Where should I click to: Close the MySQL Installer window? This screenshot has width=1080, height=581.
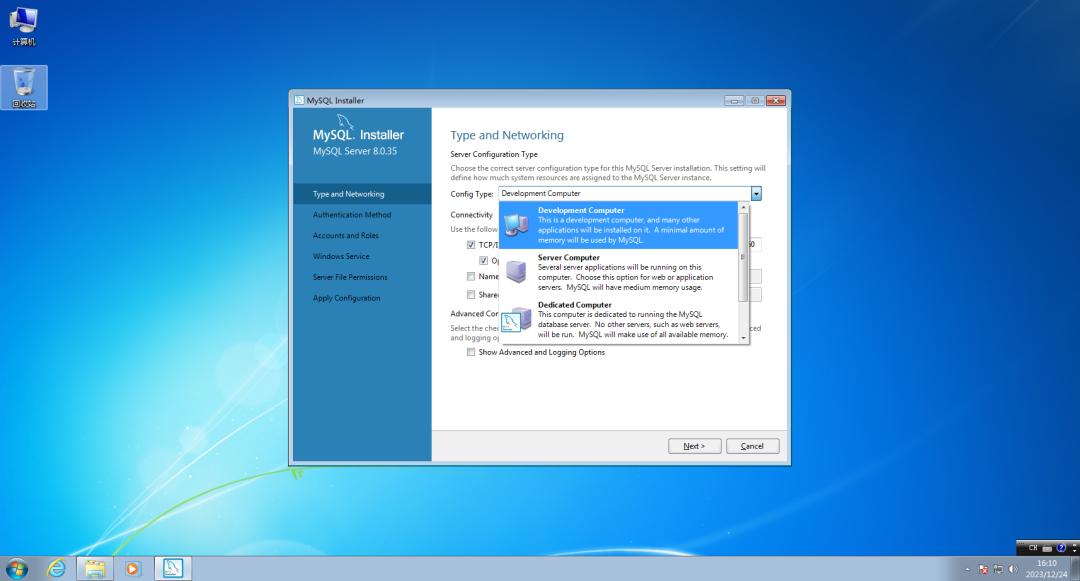point(776,101)
